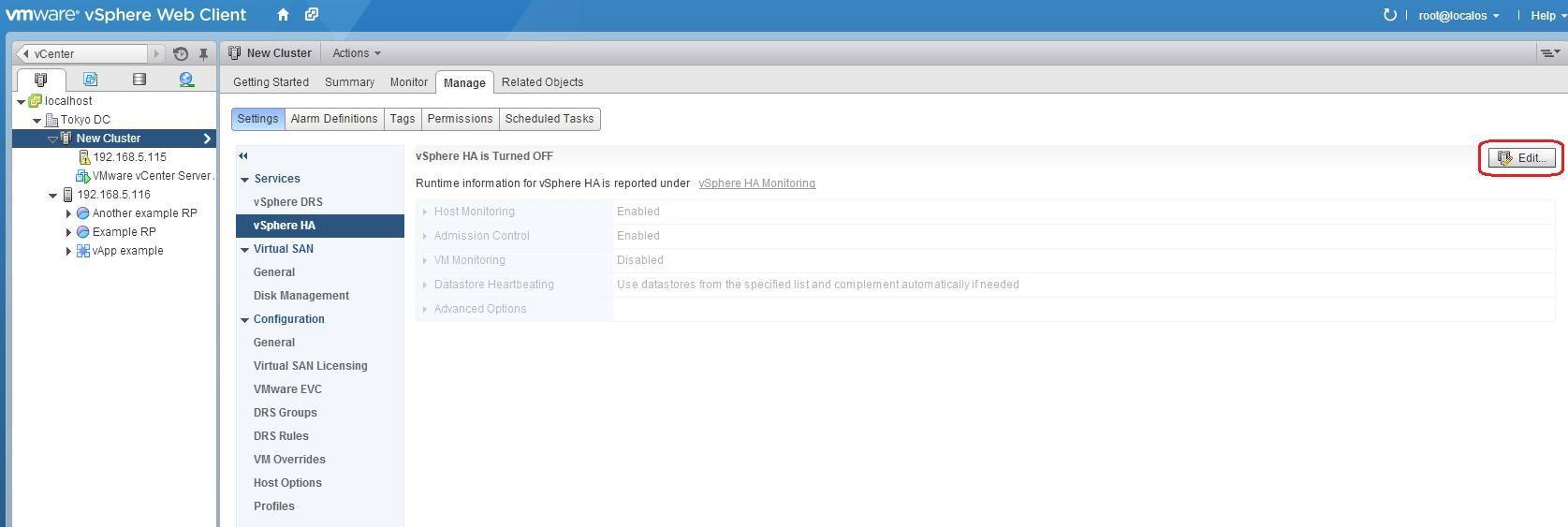Expand Admission Control details

(425, 236)
